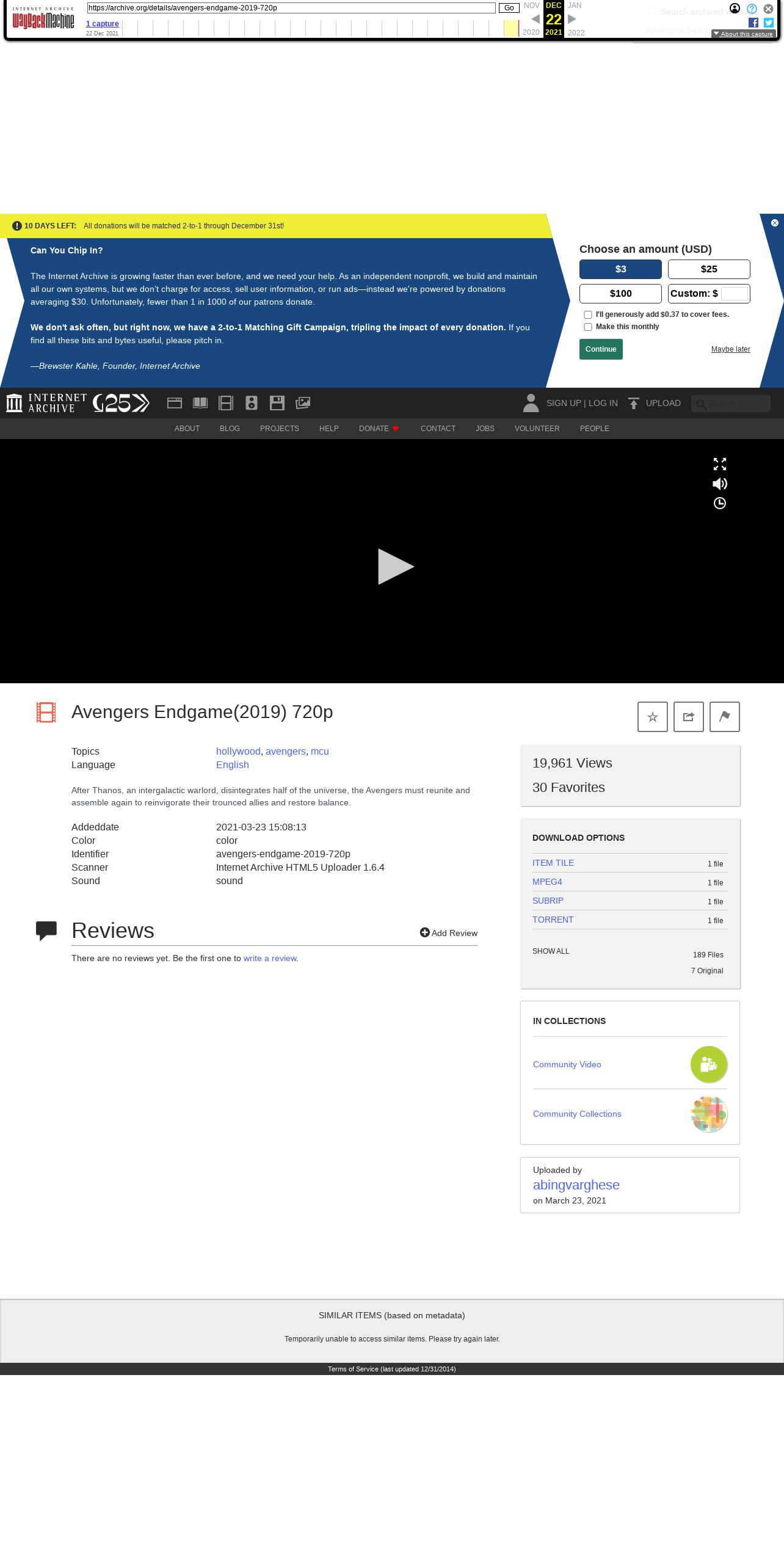Click the user avatar icon in navbar
Image resolution: width=784 pixels, height=1568 pixels.
(x=531, y=403)
